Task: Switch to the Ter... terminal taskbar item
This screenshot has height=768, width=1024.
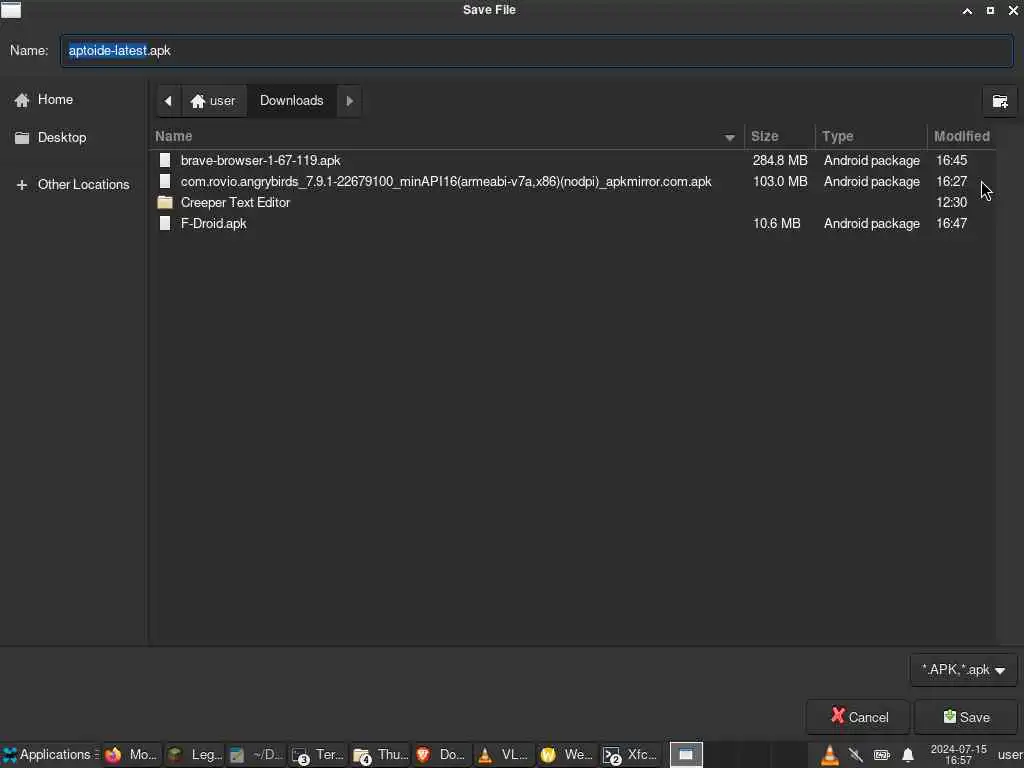Action: pos(318,755)
